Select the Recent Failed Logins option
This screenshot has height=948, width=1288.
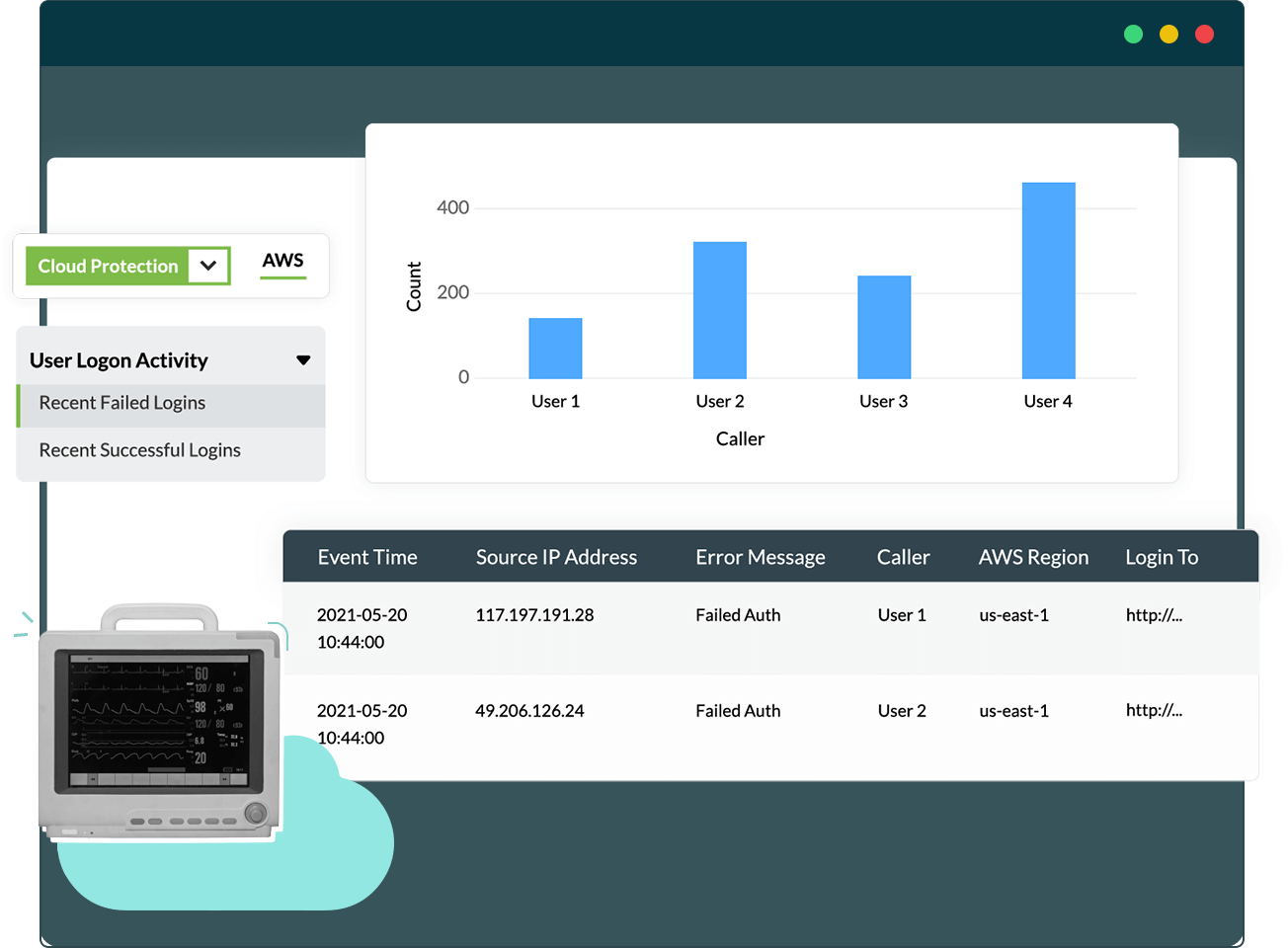coord(121,403)
